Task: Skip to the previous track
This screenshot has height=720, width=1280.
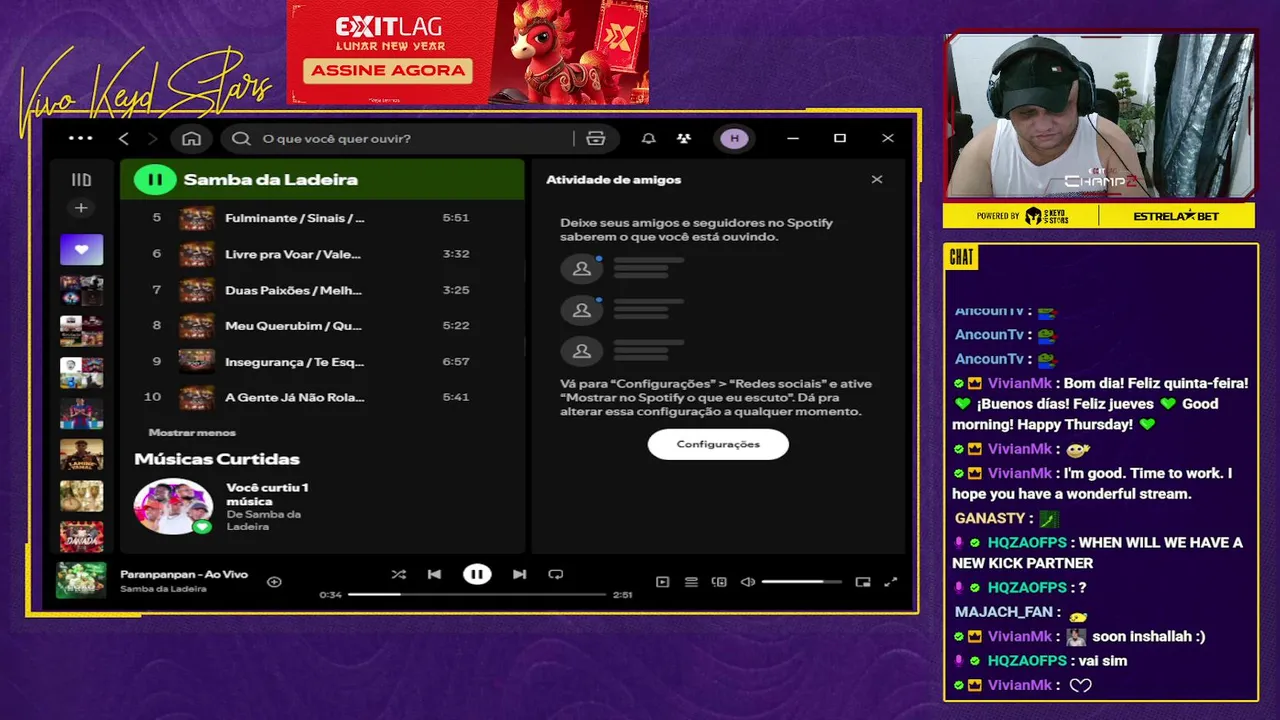Action: click(434, 574)
